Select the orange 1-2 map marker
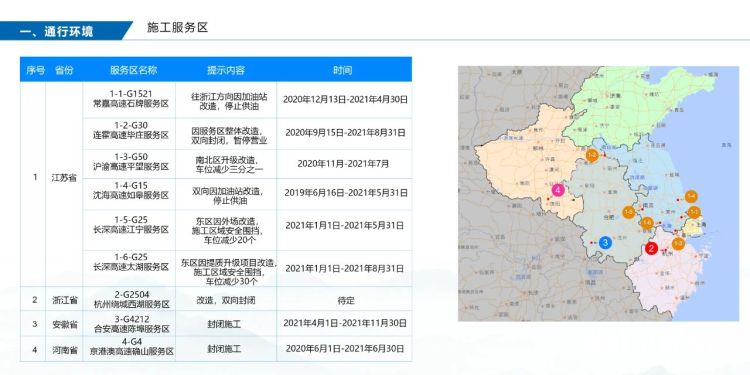Image resolution: width=750 pixels, height=375 pixels. click(x=592, y=155)
